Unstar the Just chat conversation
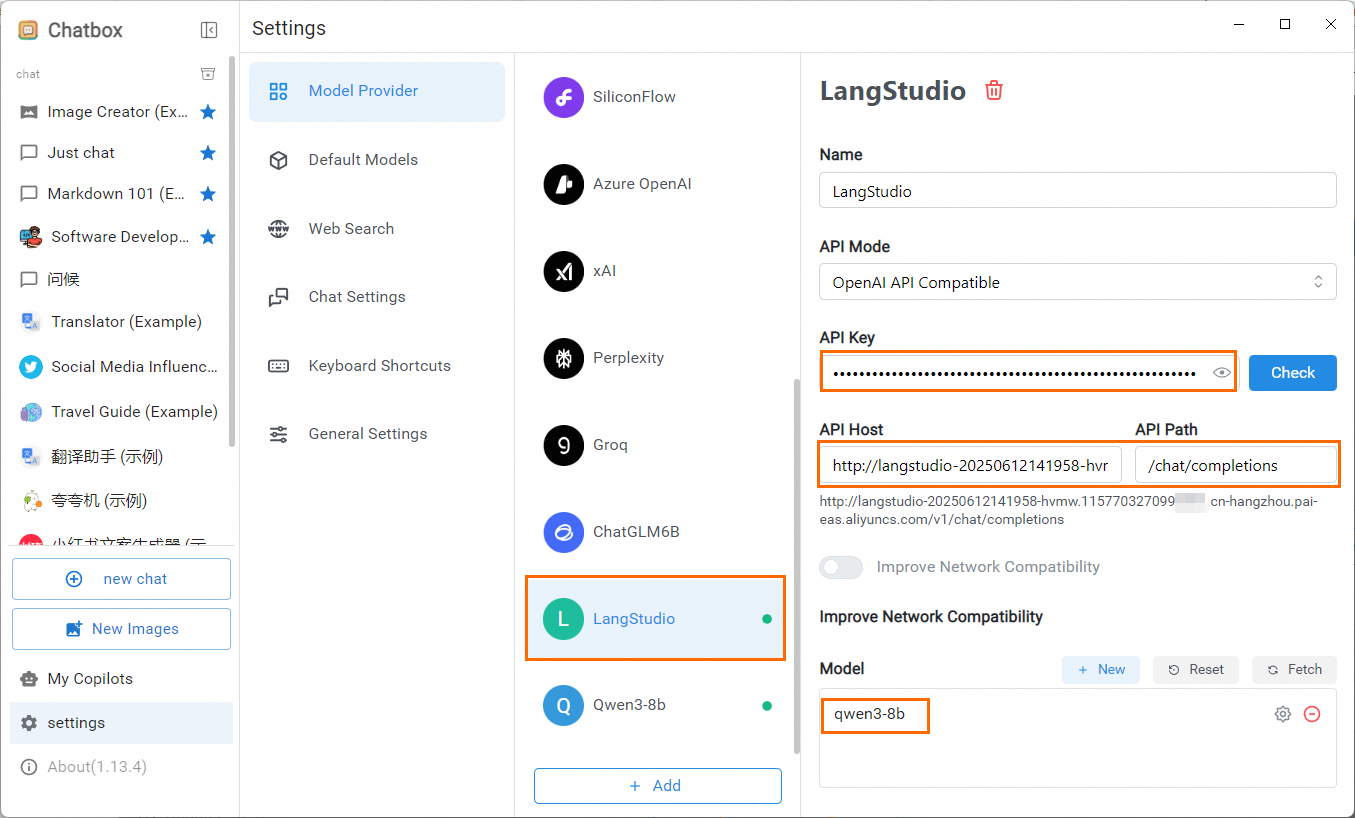Viewport: 1355px width, 818px height. [208, 153]
